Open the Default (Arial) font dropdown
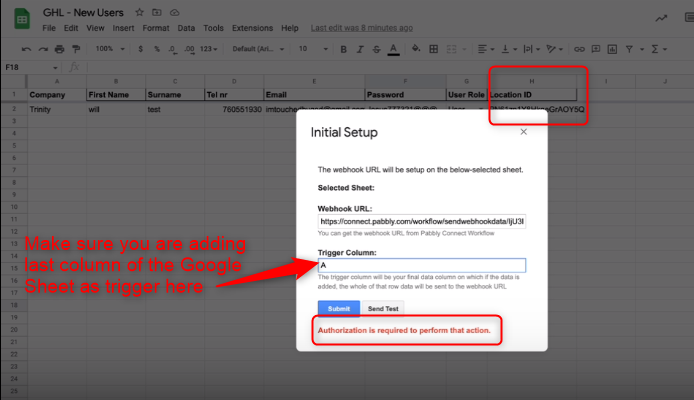 [x=258, y=49]
